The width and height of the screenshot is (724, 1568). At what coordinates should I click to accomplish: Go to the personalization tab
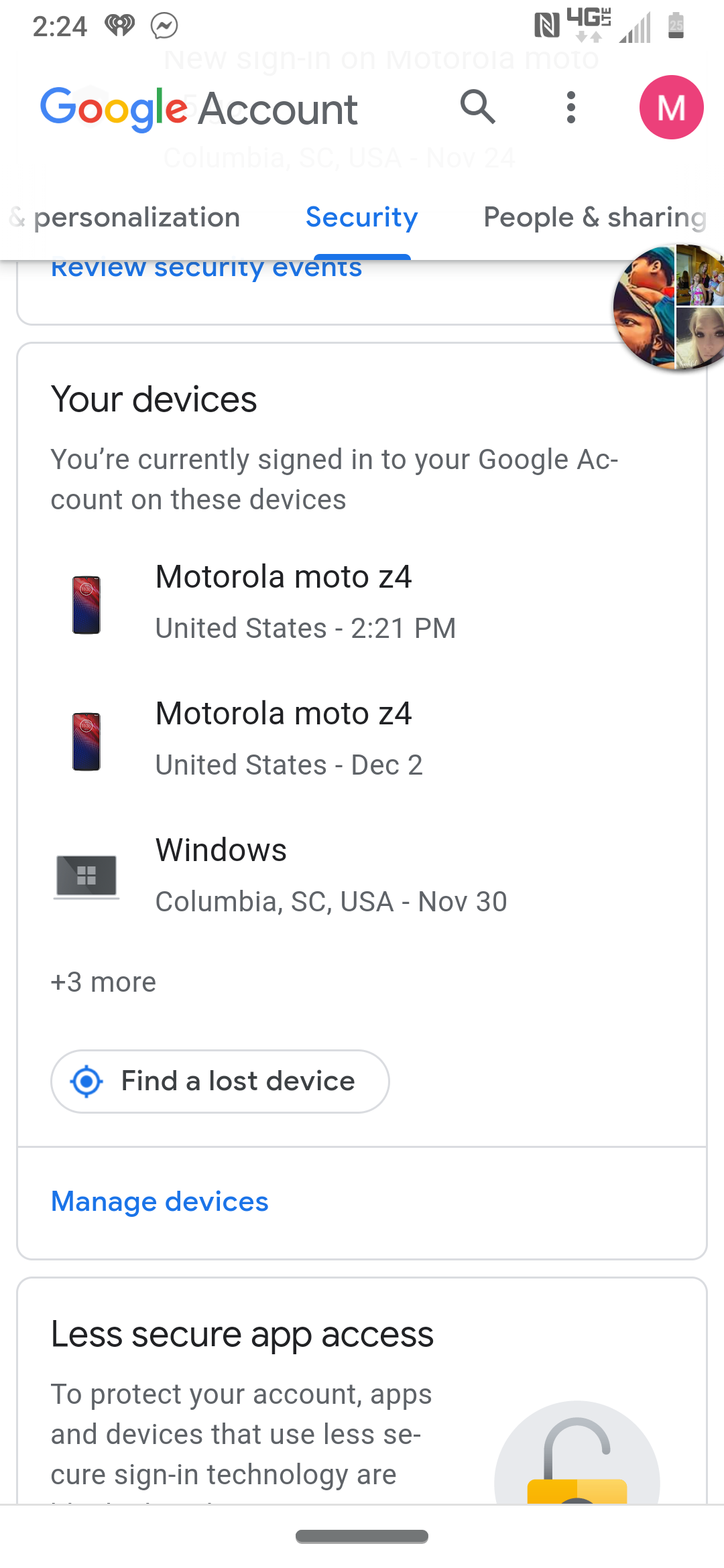click(x=137, y=217)
